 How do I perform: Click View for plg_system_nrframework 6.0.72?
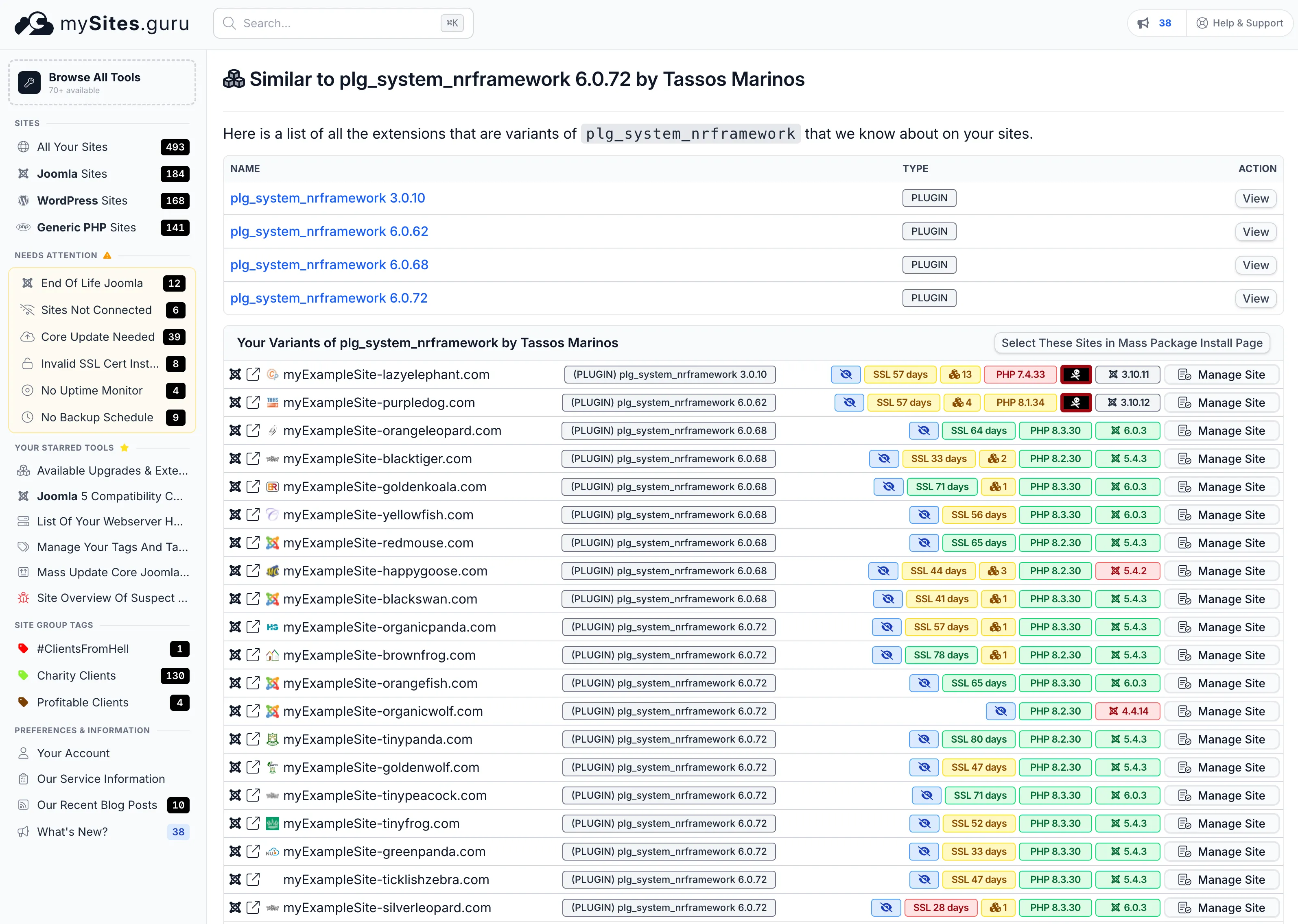click(x=1256, y=298)
